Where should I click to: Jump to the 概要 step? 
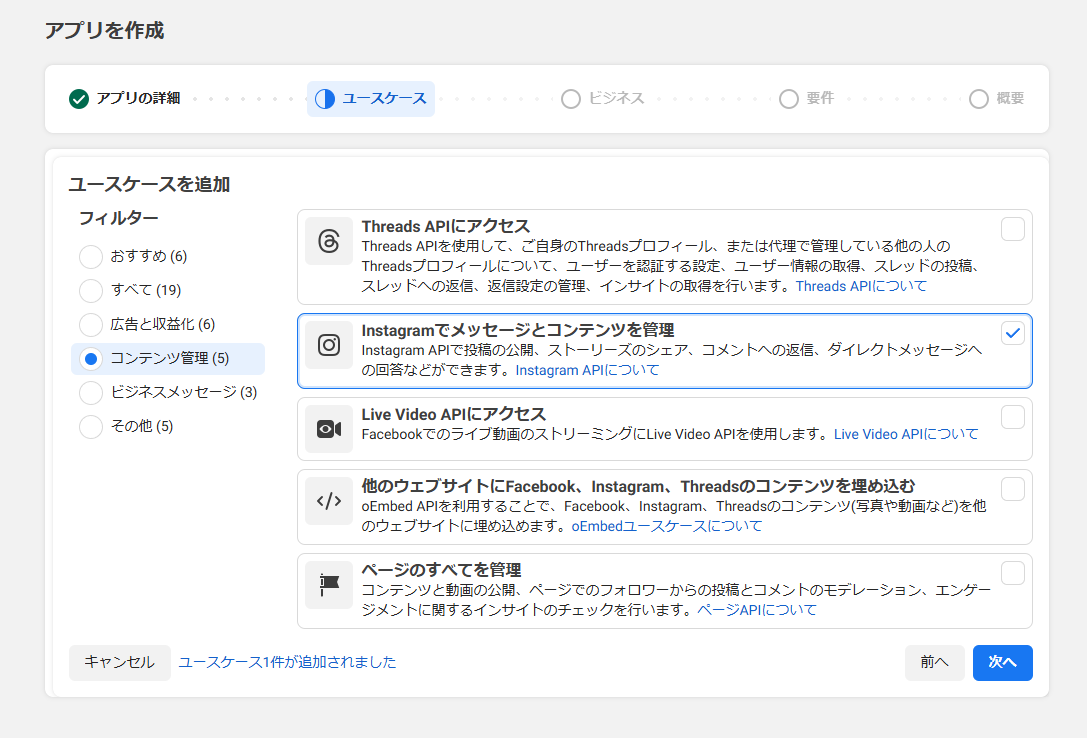[x=997, y=99]
